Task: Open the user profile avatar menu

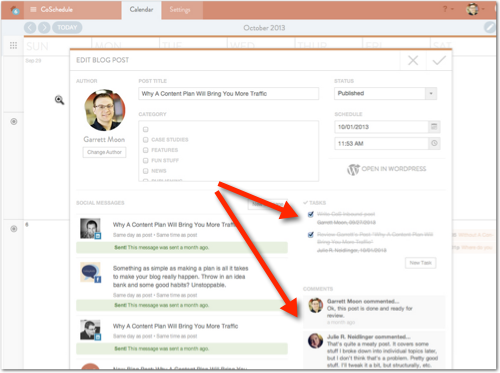Action: click(472, 9)
